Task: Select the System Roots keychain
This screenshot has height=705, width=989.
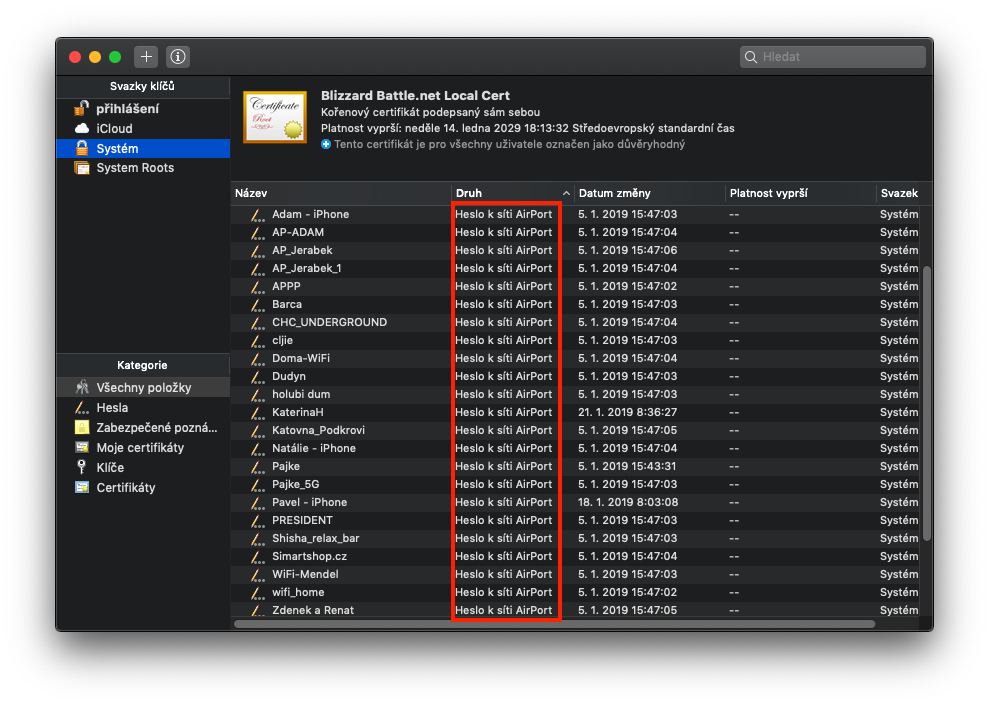Action: tap(143, 168)
